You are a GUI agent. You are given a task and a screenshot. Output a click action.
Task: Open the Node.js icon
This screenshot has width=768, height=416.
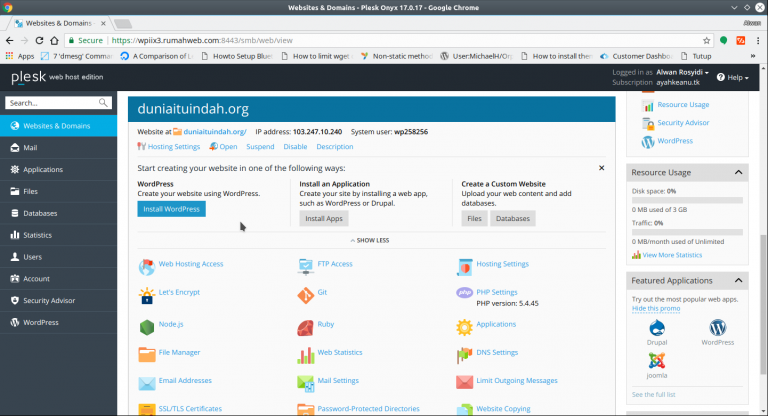coord(146,327)
